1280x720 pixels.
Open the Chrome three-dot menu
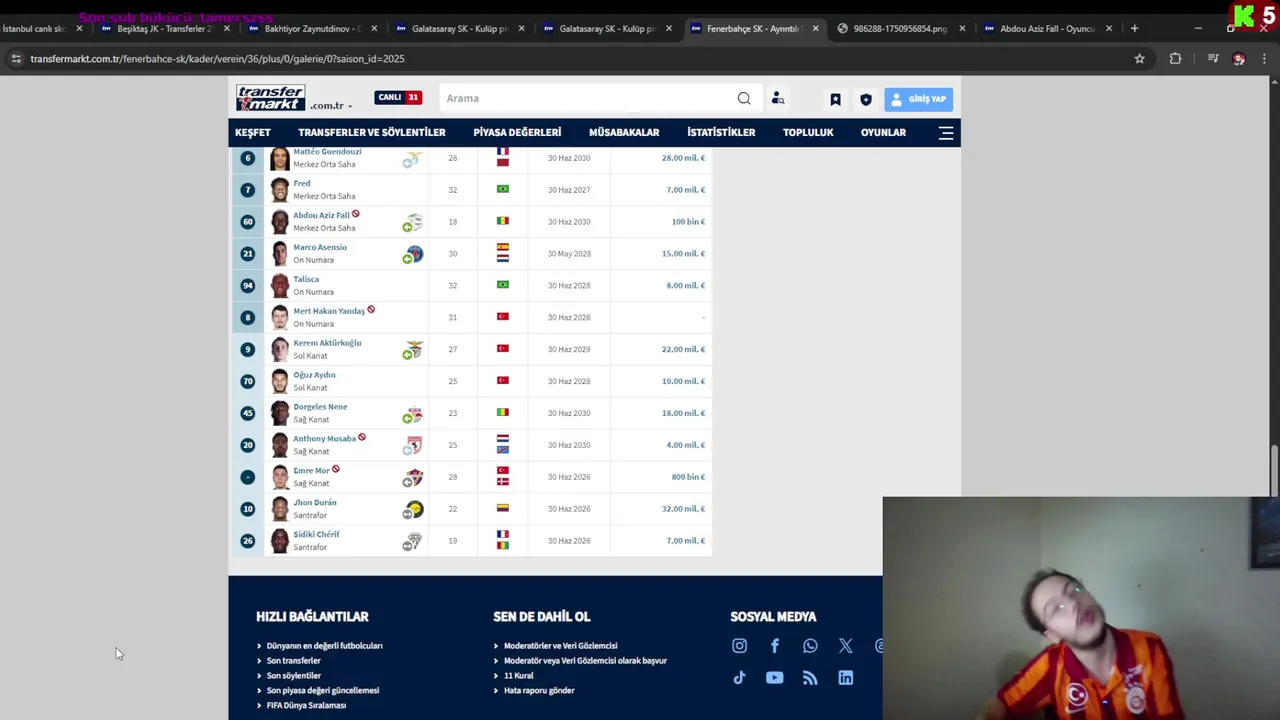(x=1264, y=59)
